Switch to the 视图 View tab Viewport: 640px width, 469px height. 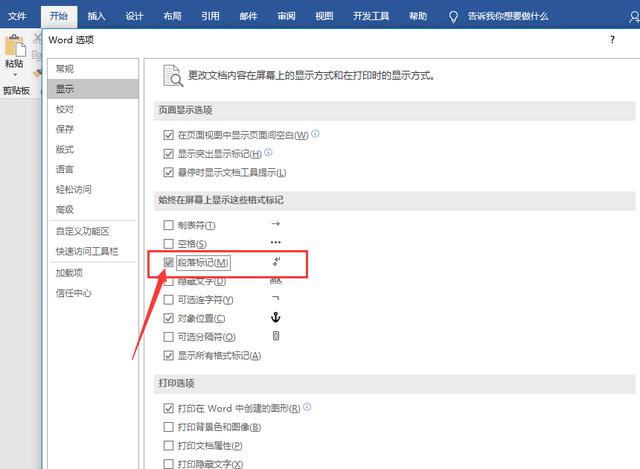pos(324,16)
